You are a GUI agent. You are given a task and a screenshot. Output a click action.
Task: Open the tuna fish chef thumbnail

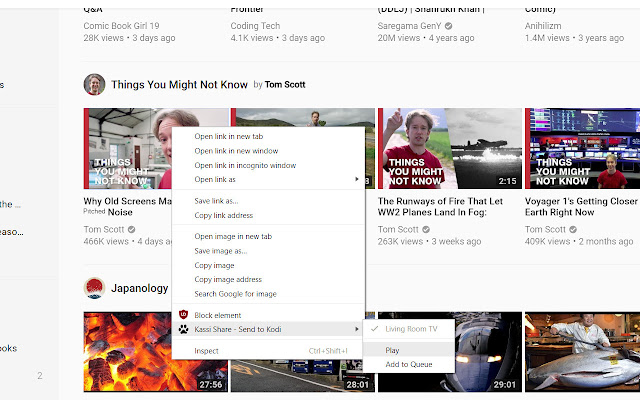point(582,352)
